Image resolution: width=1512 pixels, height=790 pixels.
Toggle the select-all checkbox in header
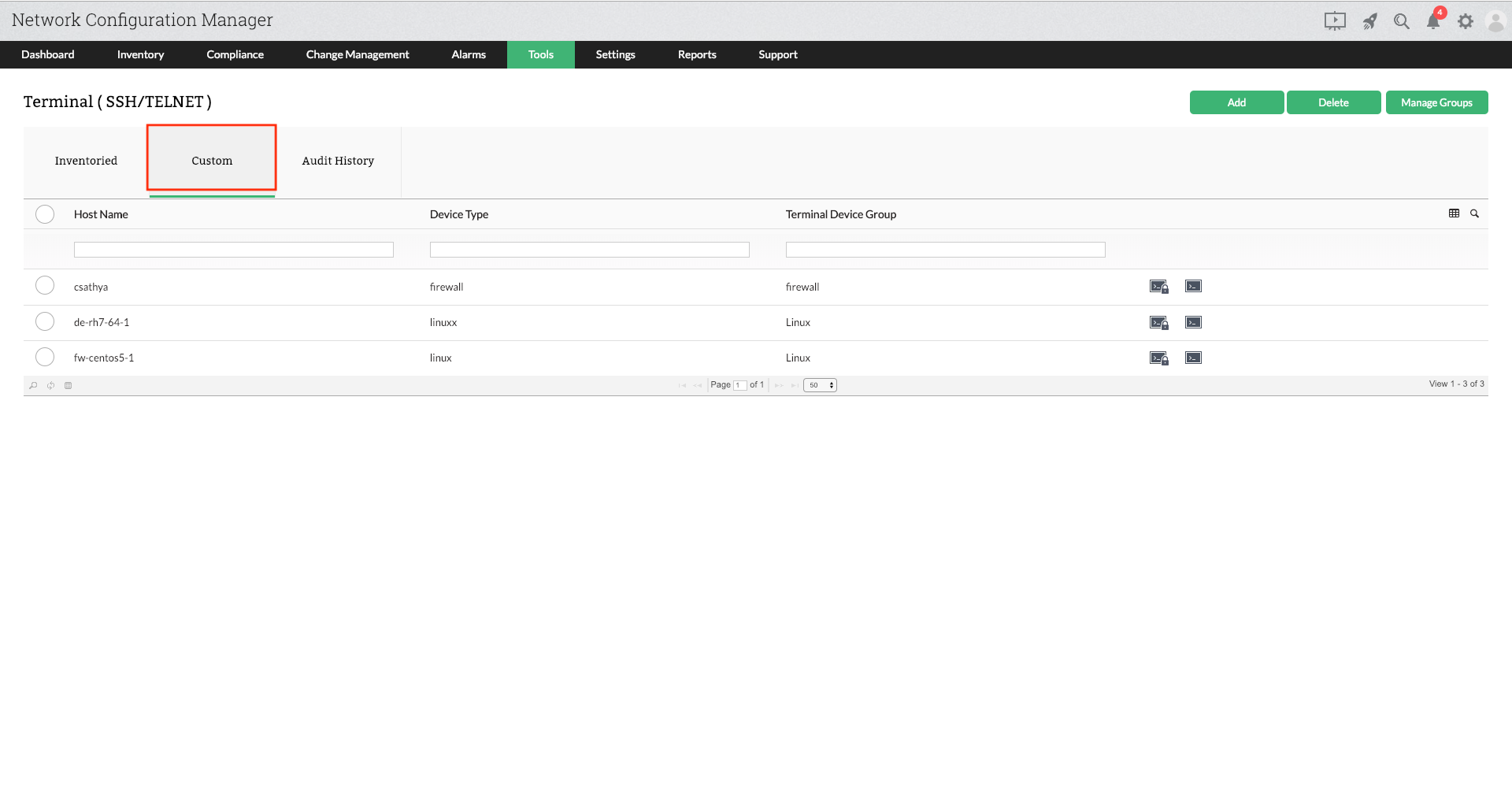tap(45, 214)
